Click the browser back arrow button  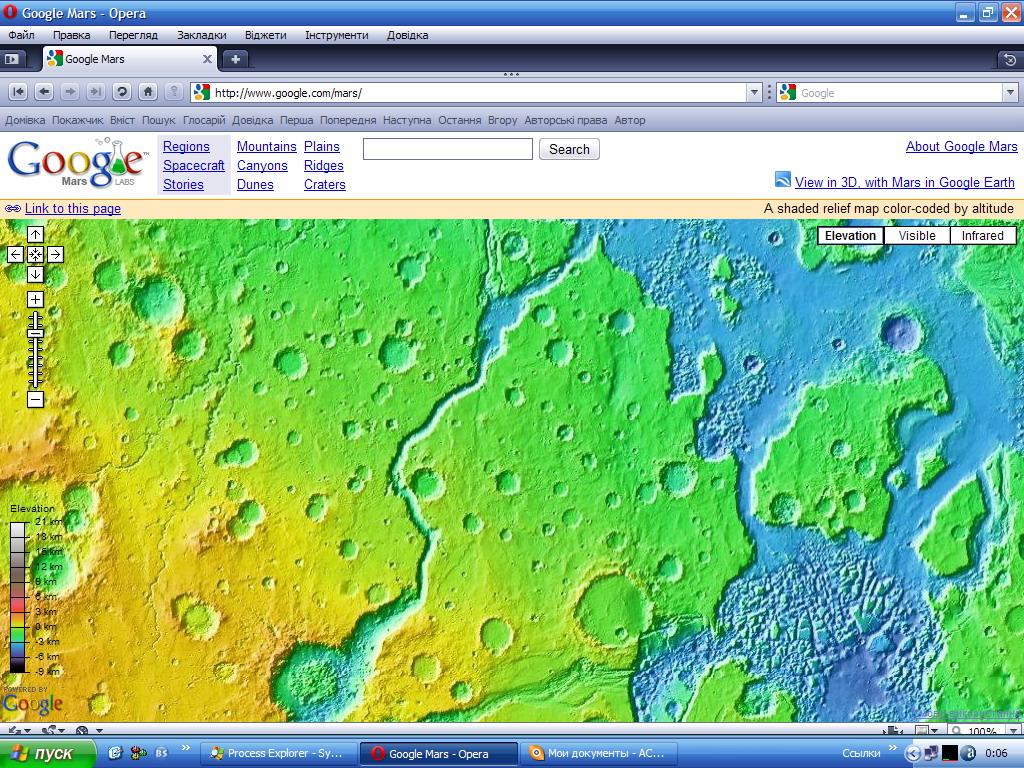(43, 92)
